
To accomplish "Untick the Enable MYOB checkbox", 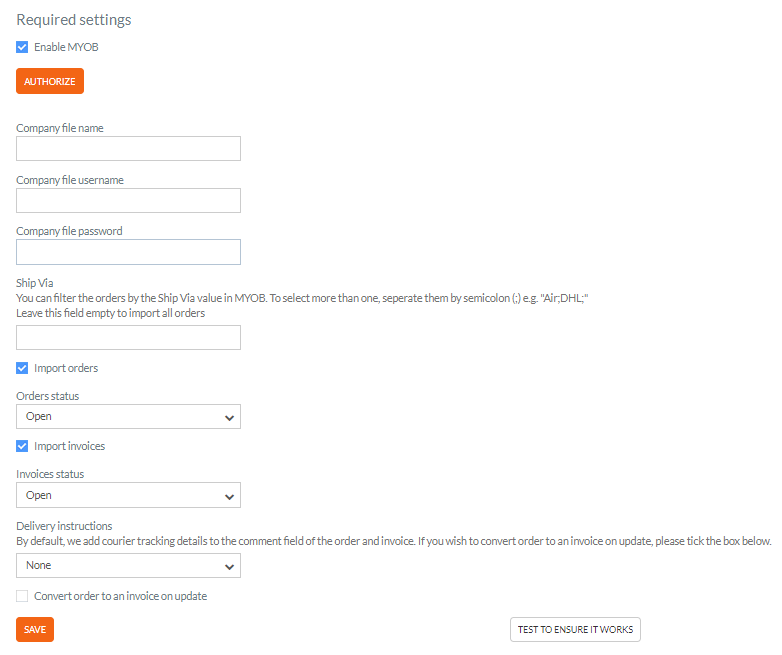I will pyautogui.click(x=22, y=47).
